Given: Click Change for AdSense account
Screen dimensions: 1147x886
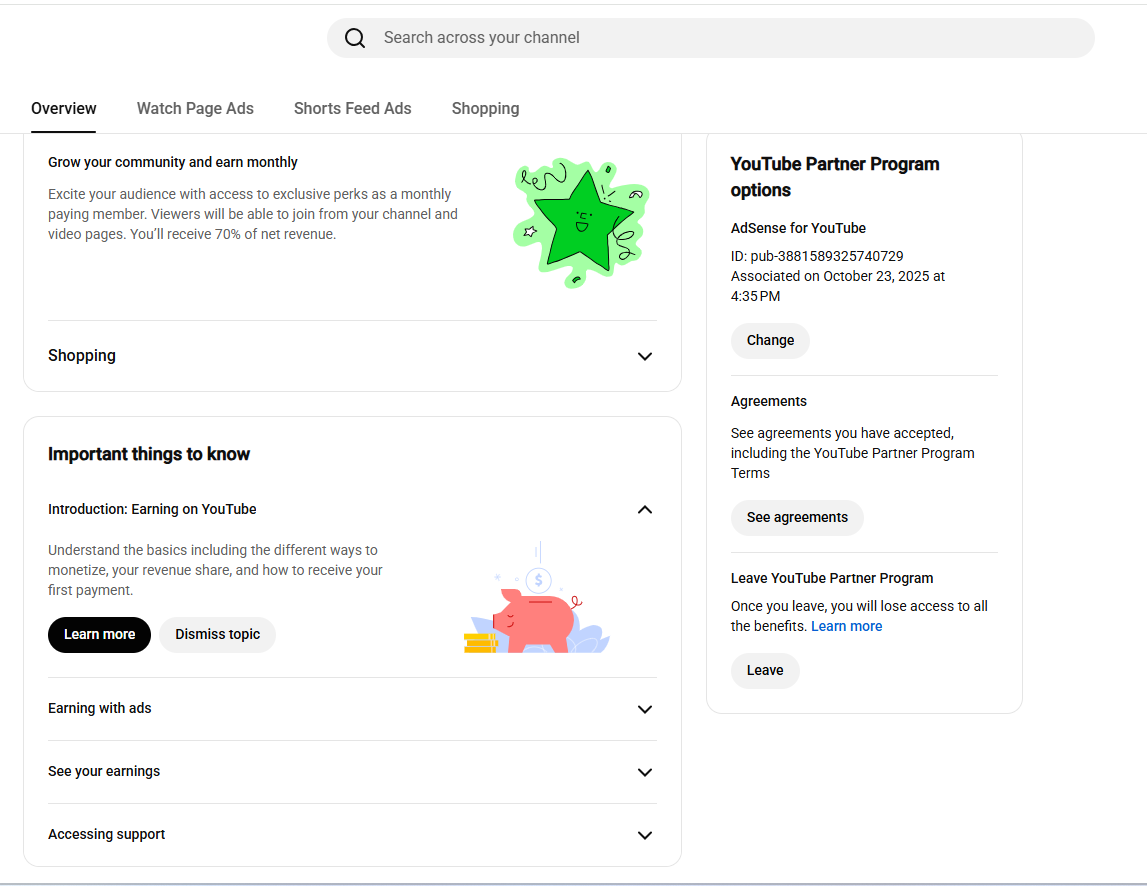Looking at the screenshot, I should click(770, 340).
